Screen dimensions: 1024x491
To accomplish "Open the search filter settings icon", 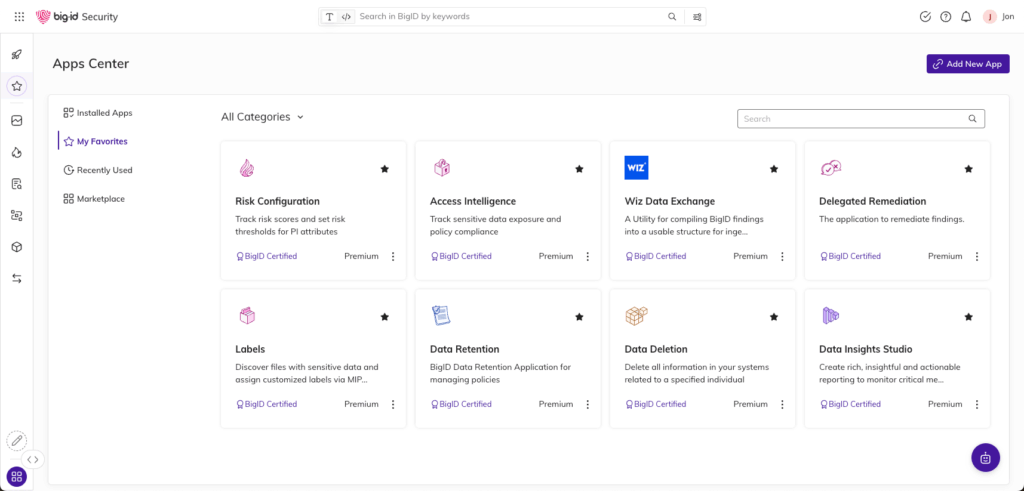I will coord(697,17).
